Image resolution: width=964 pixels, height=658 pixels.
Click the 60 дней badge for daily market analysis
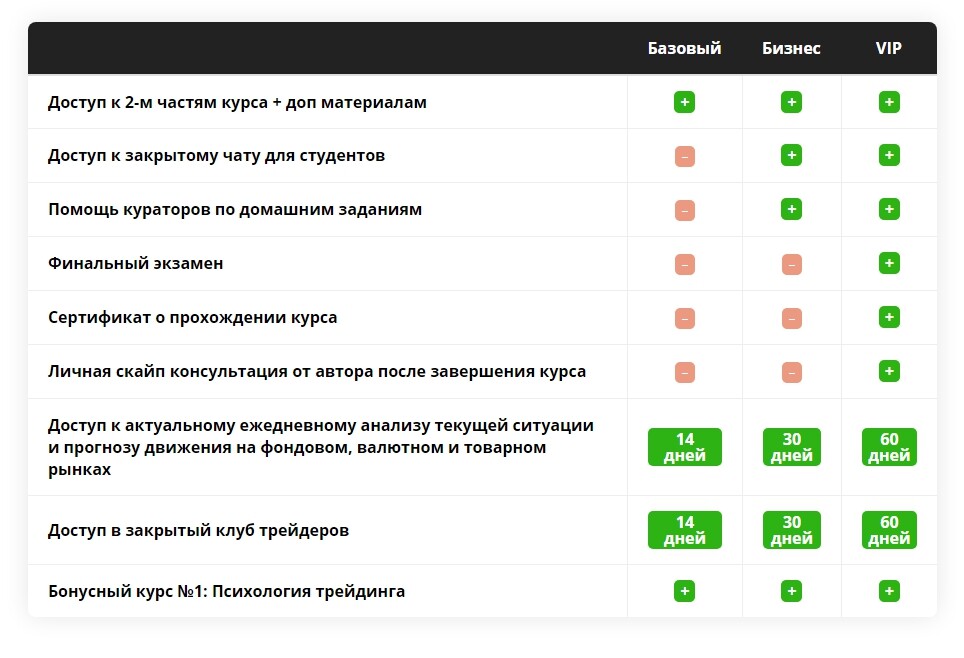pyautogui.click(x=889, y=447)
